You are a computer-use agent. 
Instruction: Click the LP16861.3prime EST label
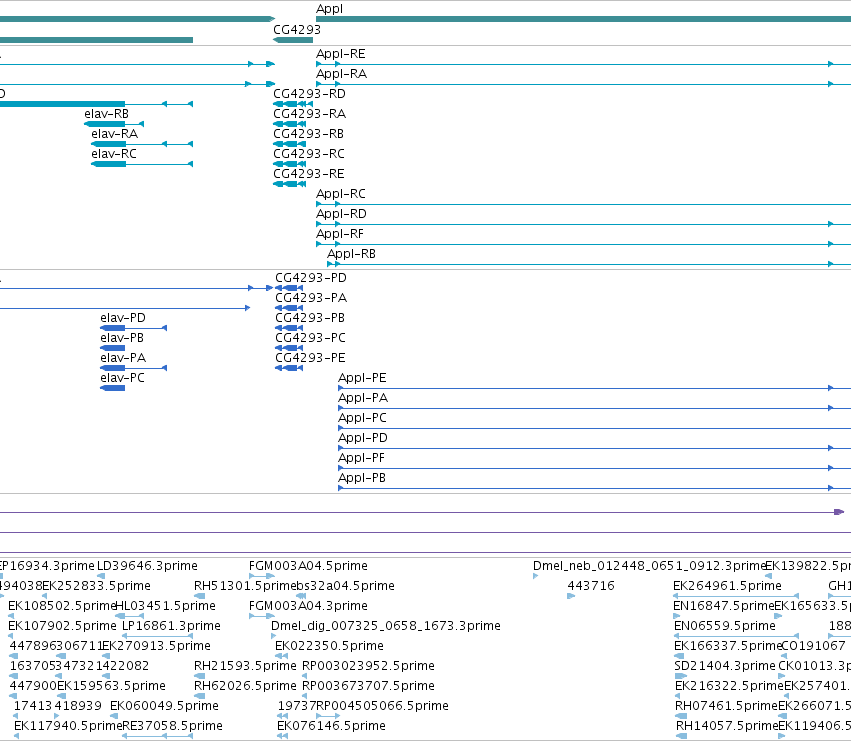coord(171,626)
